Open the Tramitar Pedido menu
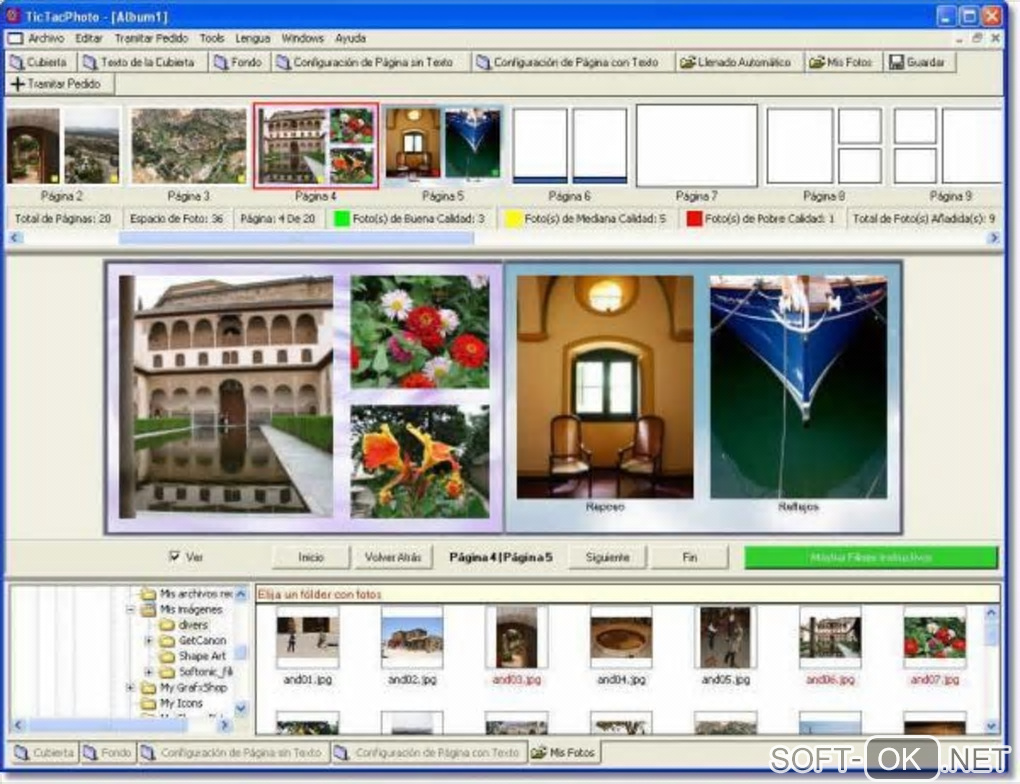 (151, 38)
